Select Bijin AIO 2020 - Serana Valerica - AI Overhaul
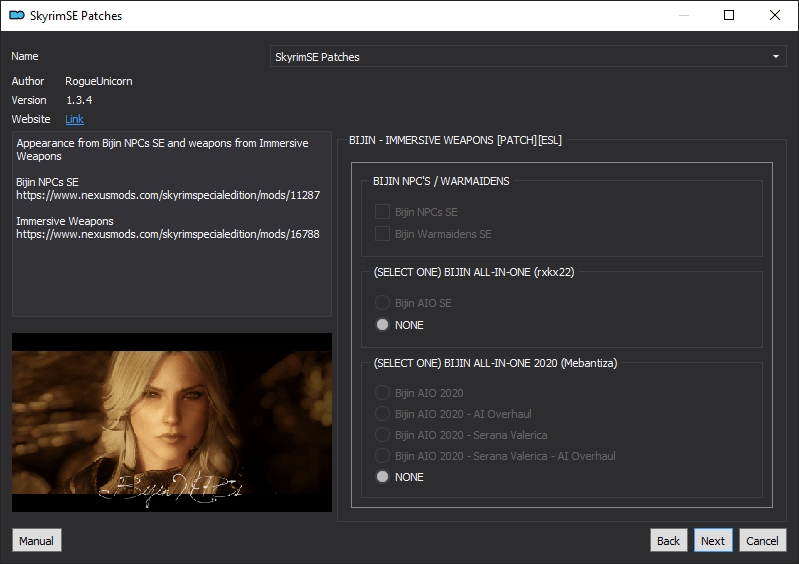Image resolution: width=799 pixels, height=564 pixels. pos(382,455)
